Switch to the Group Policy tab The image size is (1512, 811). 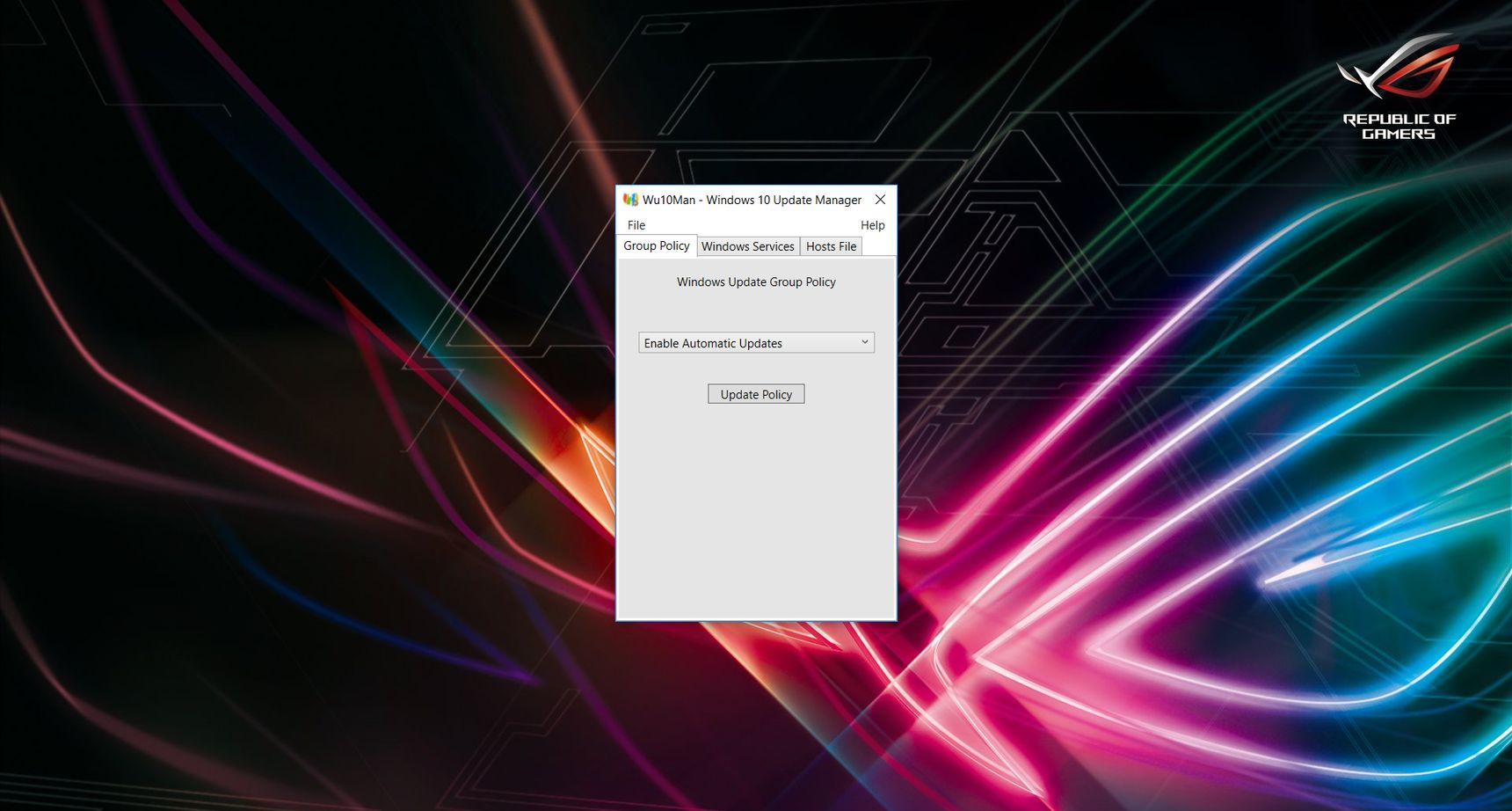pyautogui.click(x=657, y=245)
